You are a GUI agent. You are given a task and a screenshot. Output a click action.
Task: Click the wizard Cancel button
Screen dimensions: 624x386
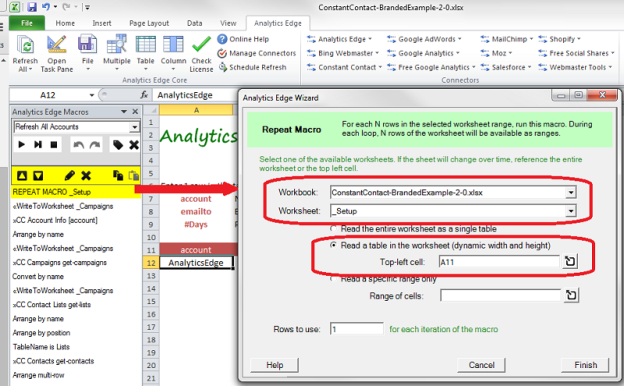point(481,365)
